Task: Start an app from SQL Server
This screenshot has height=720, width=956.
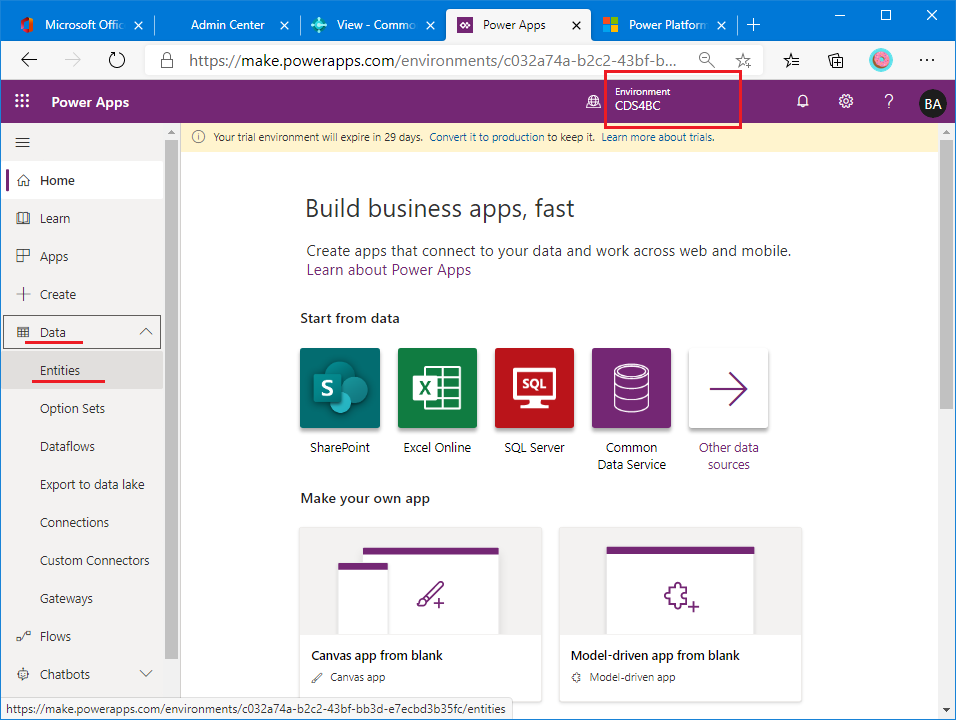Action: [534, 388]
